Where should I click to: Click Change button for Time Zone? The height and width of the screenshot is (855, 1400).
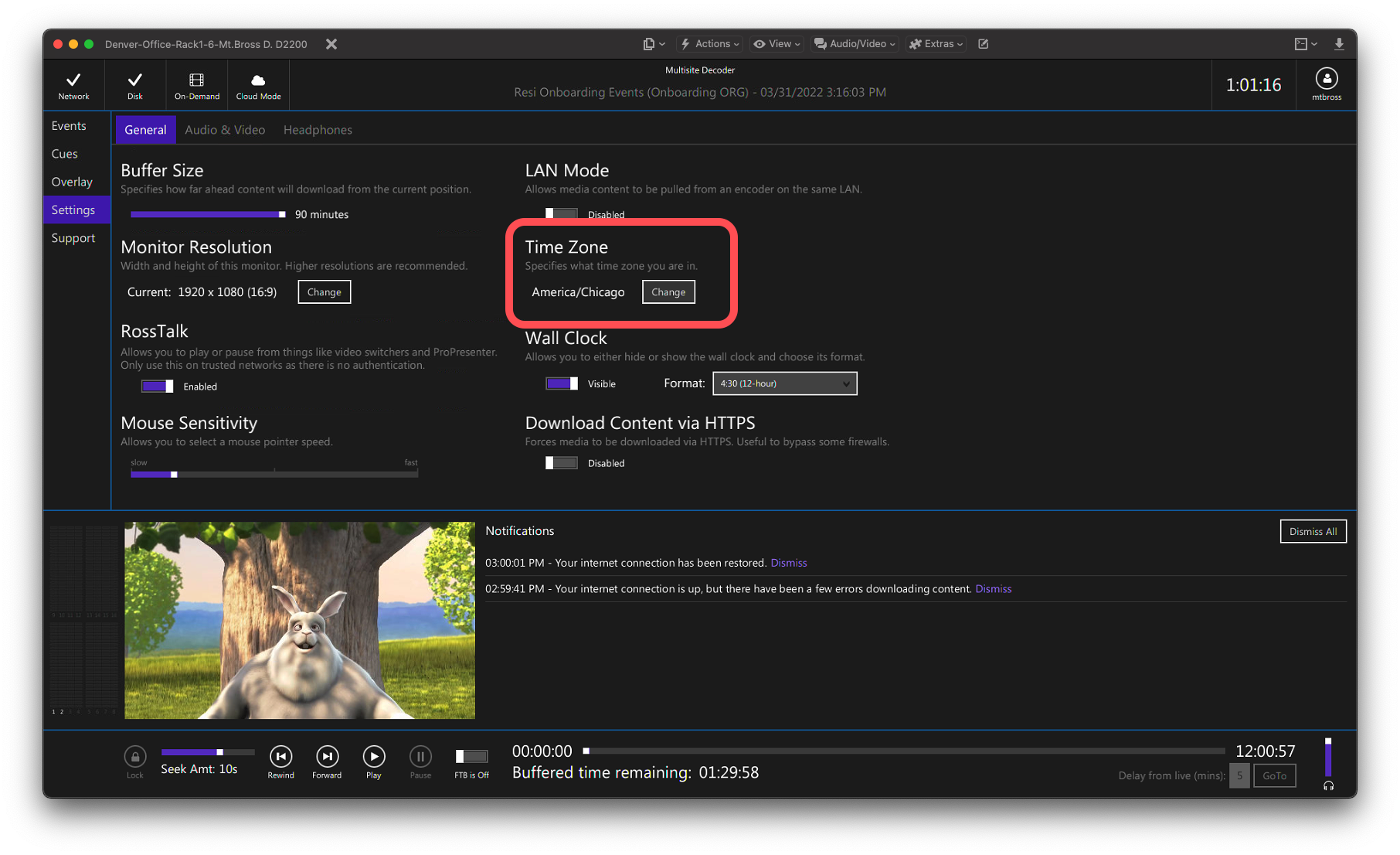(x=668, y=292)
